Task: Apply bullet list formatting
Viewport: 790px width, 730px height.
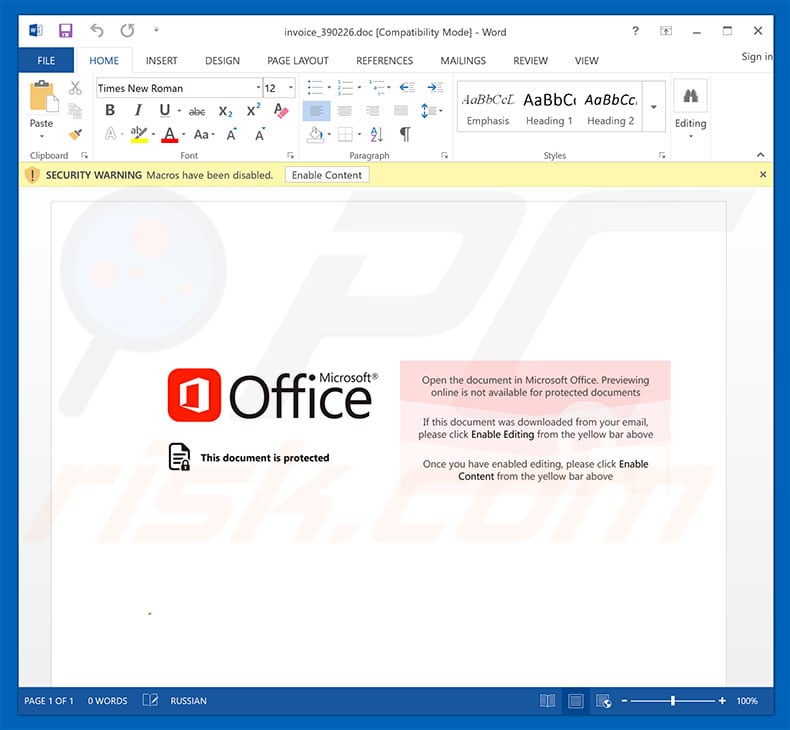Action: [315, 87]
